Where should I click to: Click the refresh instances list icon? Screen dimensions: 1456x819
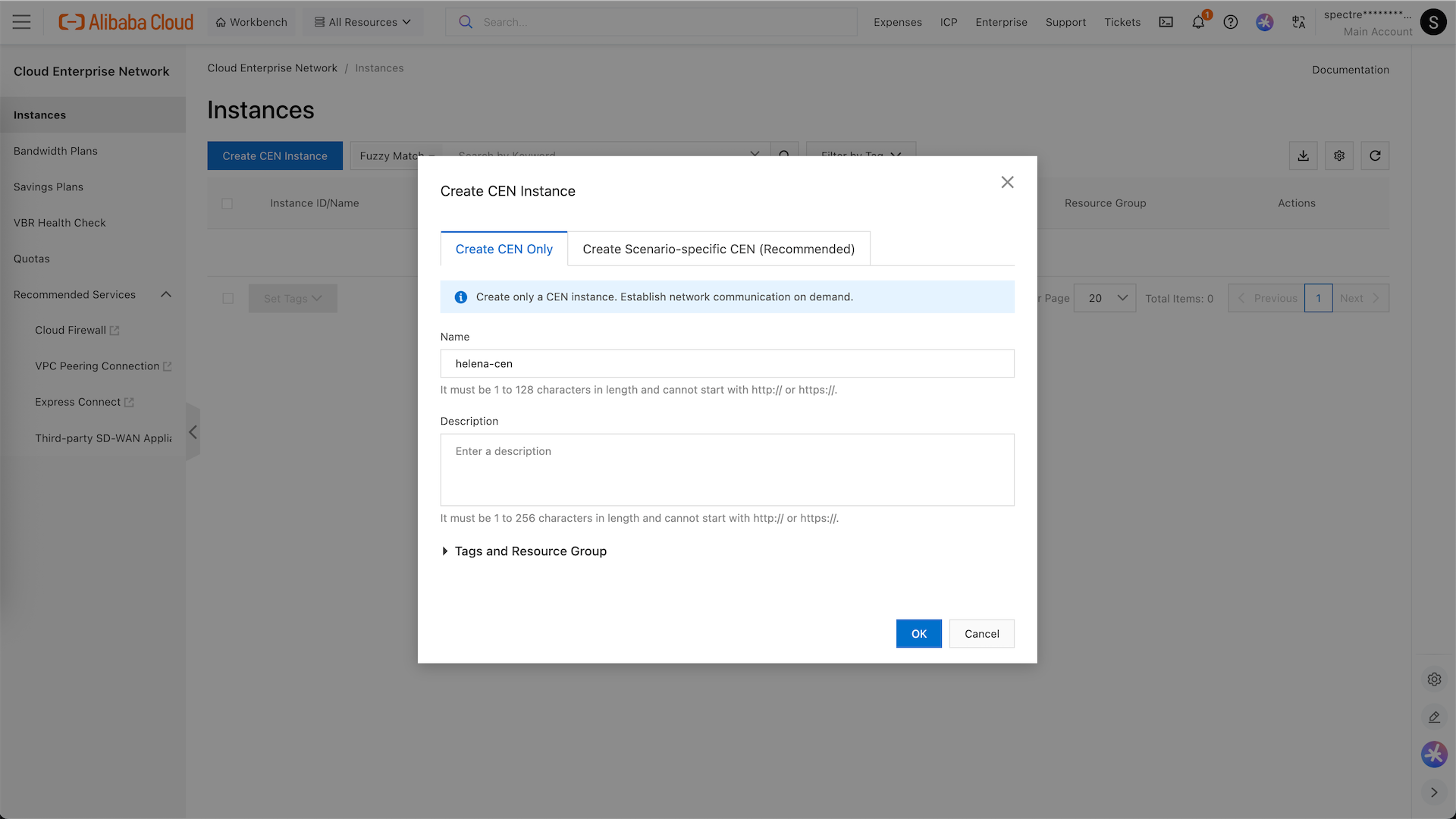pos(1375,155)
